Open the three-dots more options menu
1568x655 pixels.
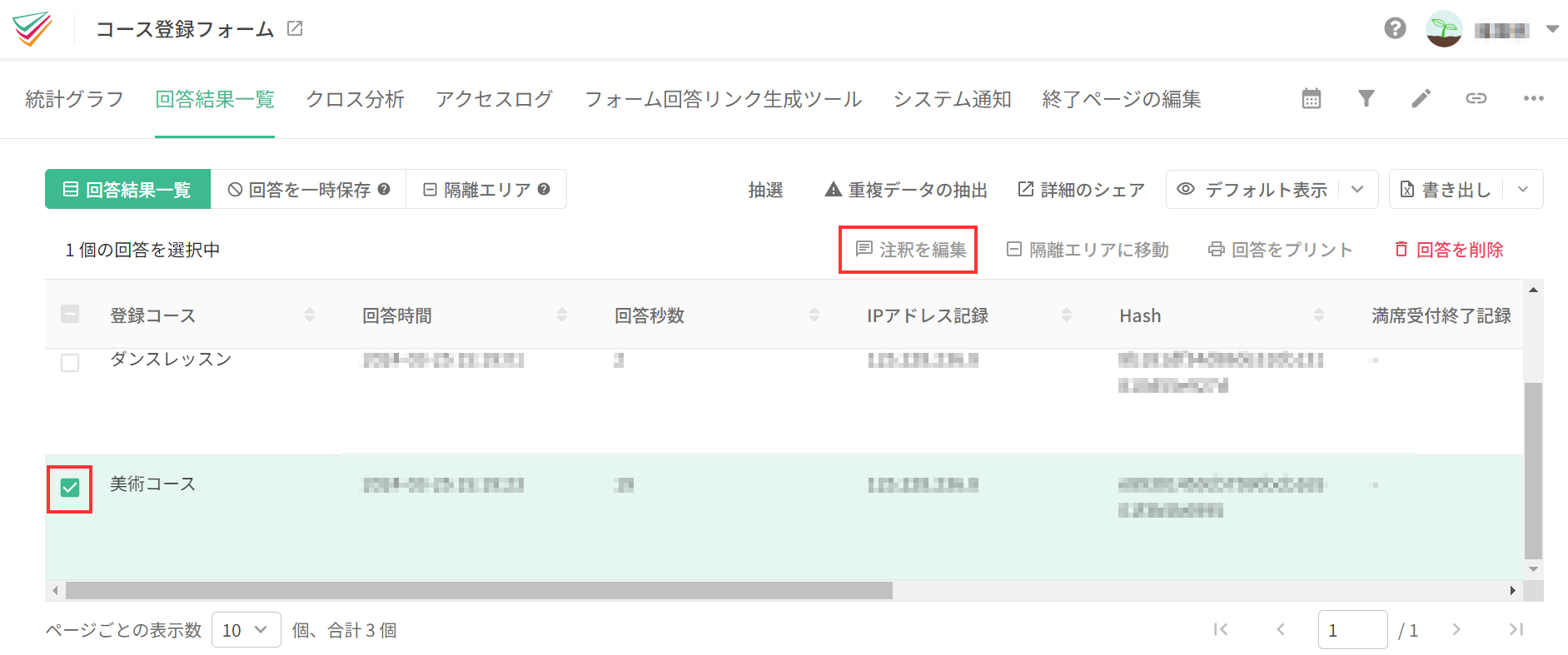pyautogui.click(x=1534, y=98)
